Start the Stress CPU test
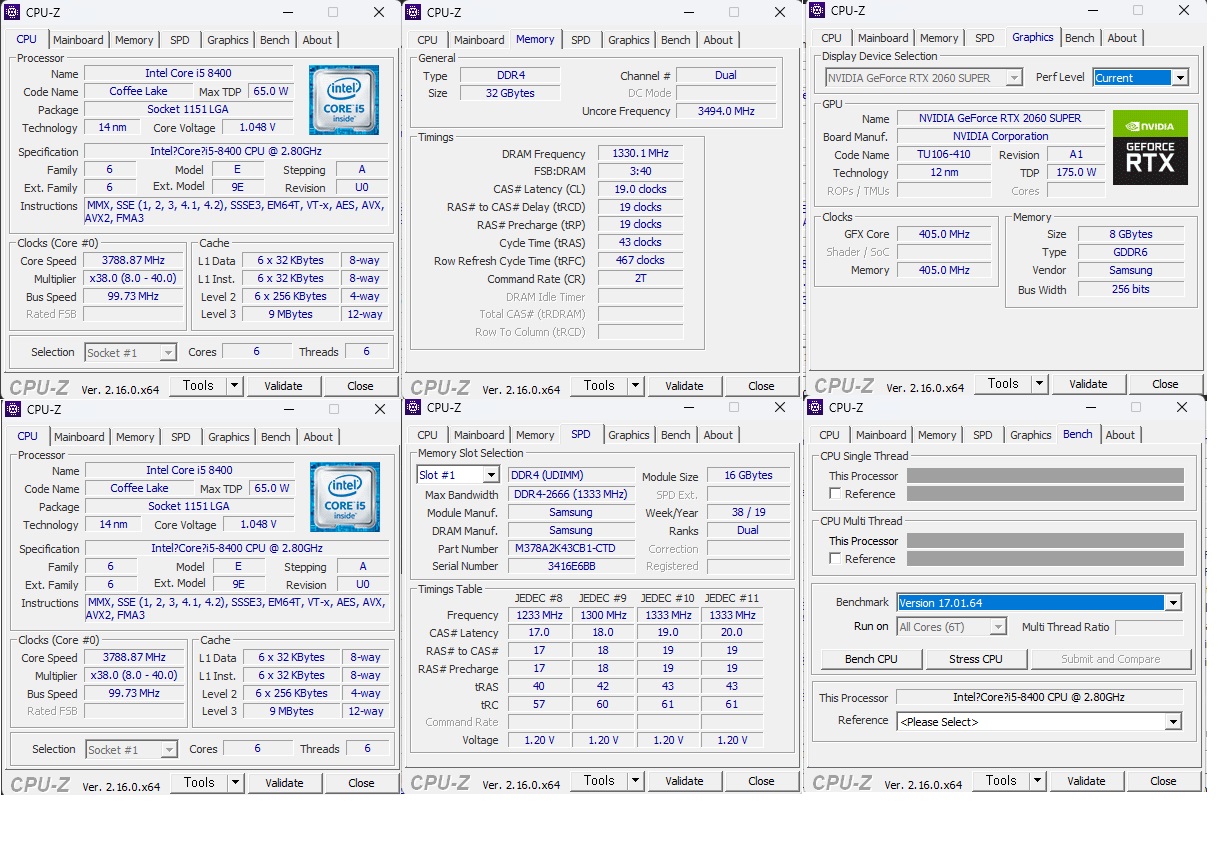 click(975, 659)
